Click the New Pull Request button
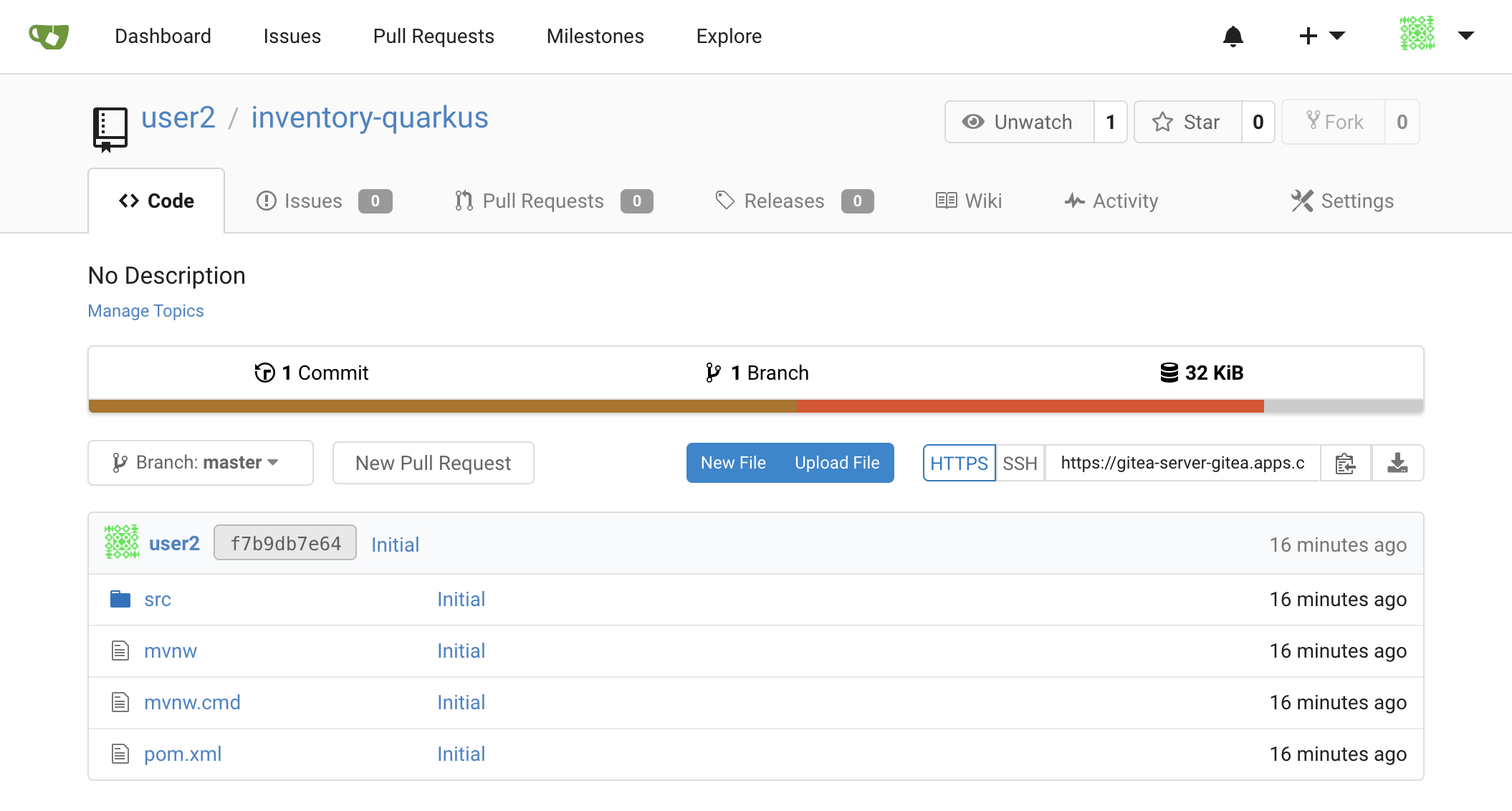This screenshot has width=1512, height=811. [x=433, y=463]
